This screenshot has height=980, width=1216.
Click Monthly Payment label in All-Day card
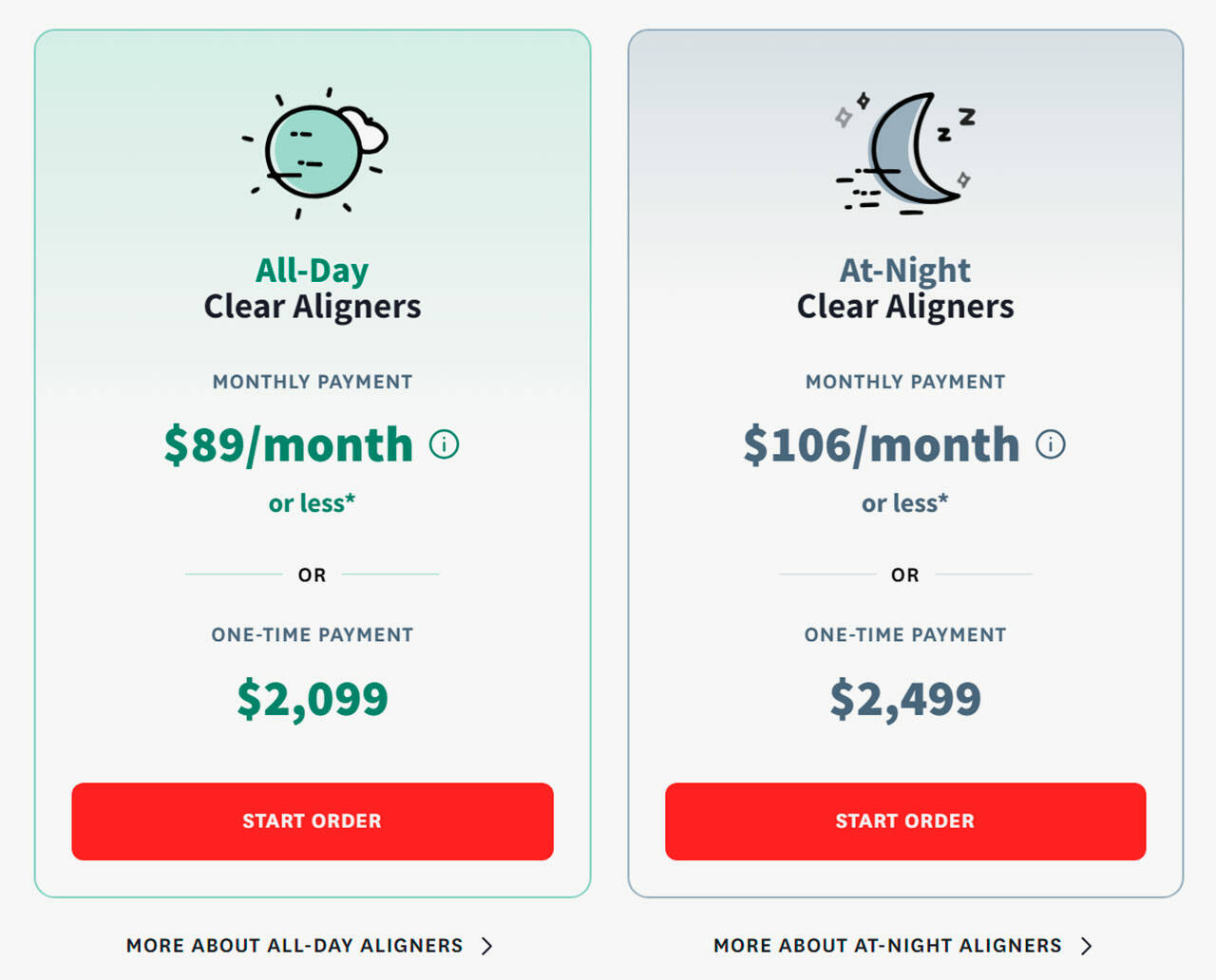tap(312, 382)
